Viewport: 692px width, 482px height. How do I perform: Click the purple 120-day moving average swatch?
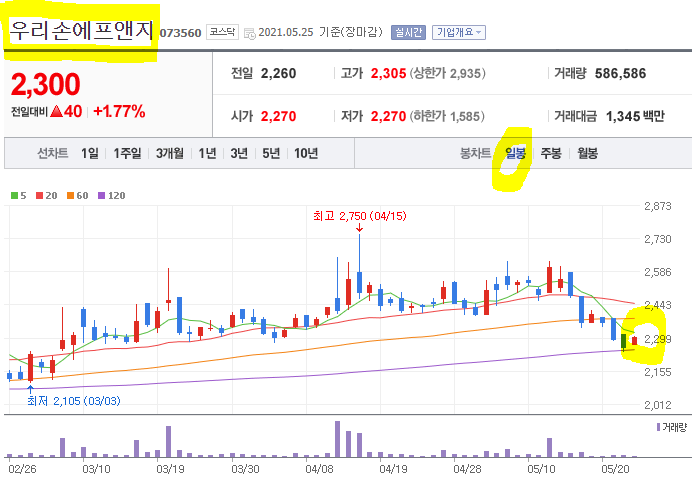(x=102, y=196)
